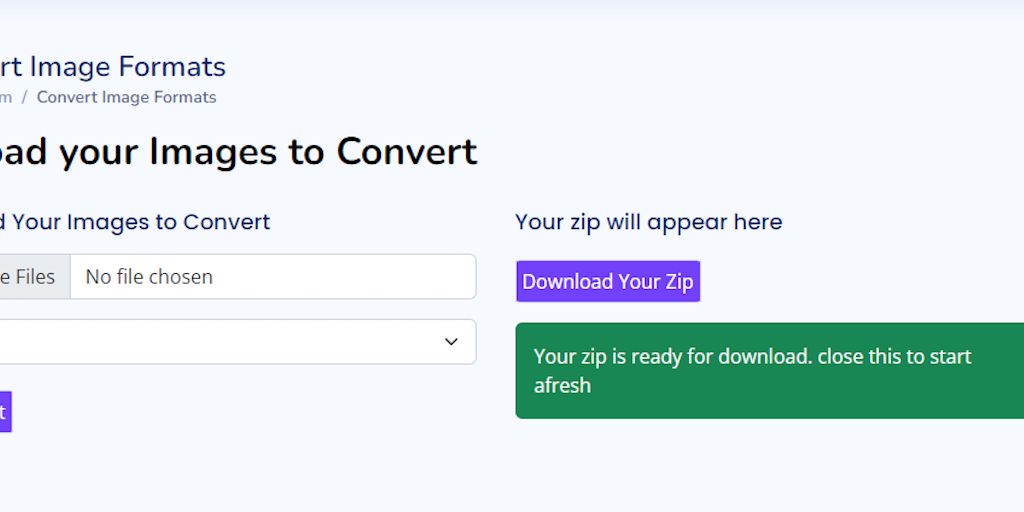Click the 'No file chosen' file field

pos(272,276)
